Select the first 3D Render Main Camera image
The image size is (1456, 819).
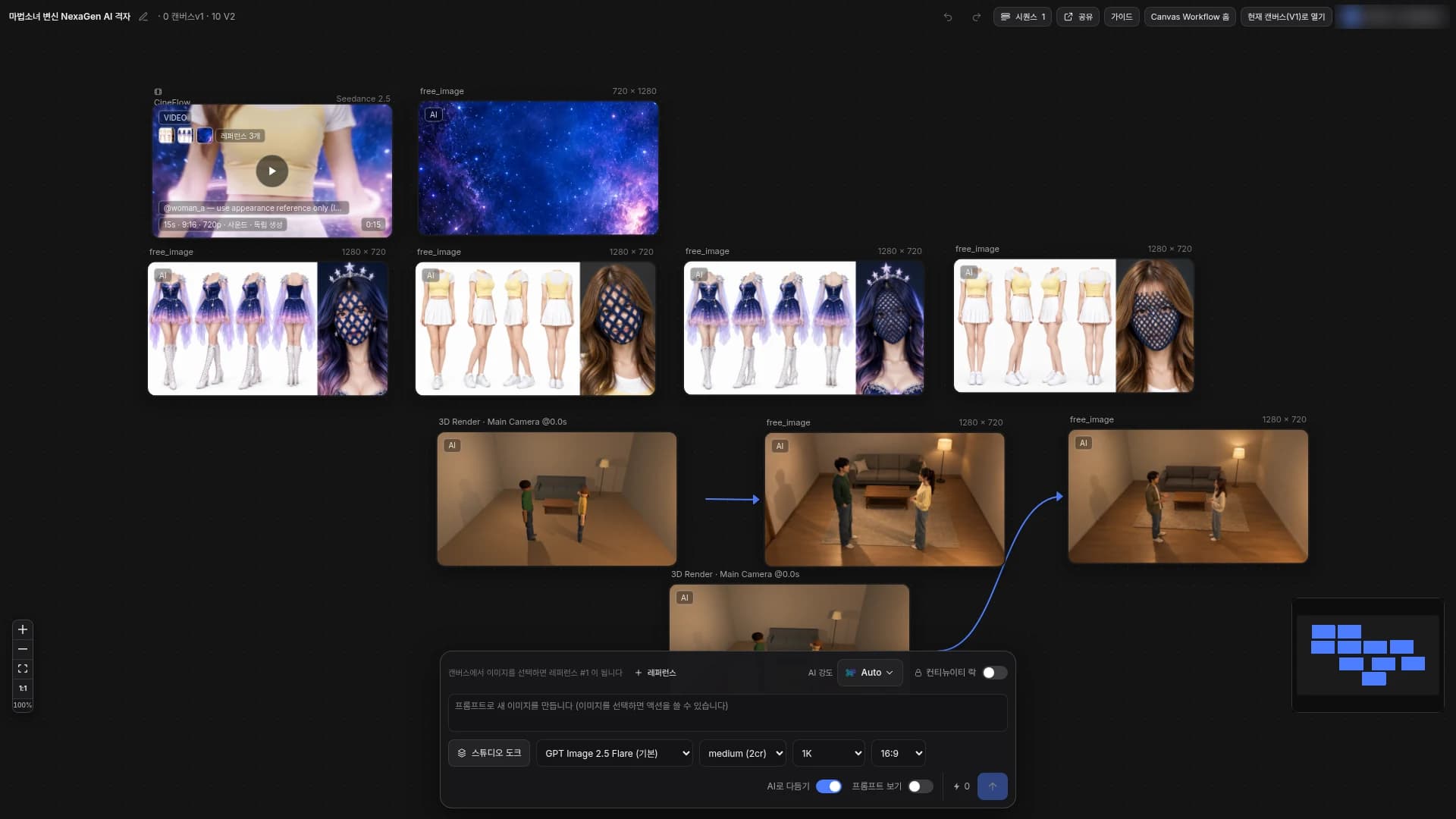point(557,499)
